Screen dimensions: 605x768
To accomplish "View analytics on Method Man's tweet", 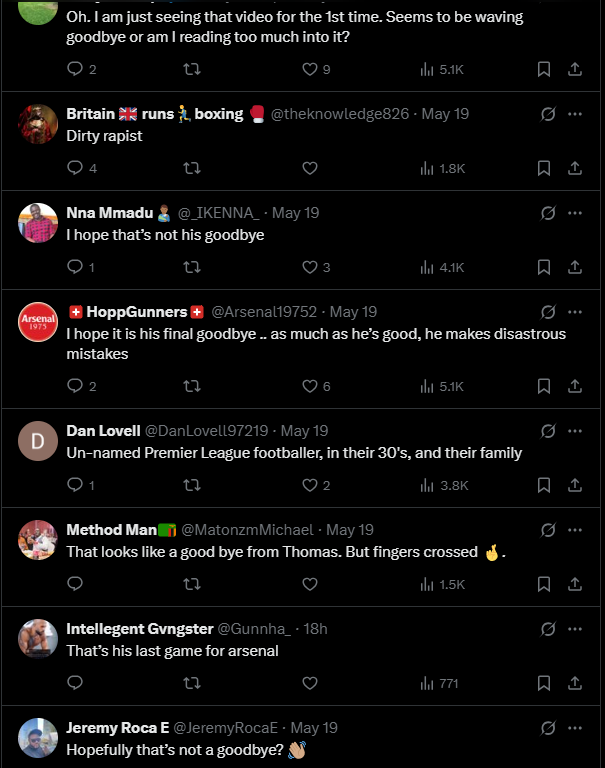I will 441,584.
